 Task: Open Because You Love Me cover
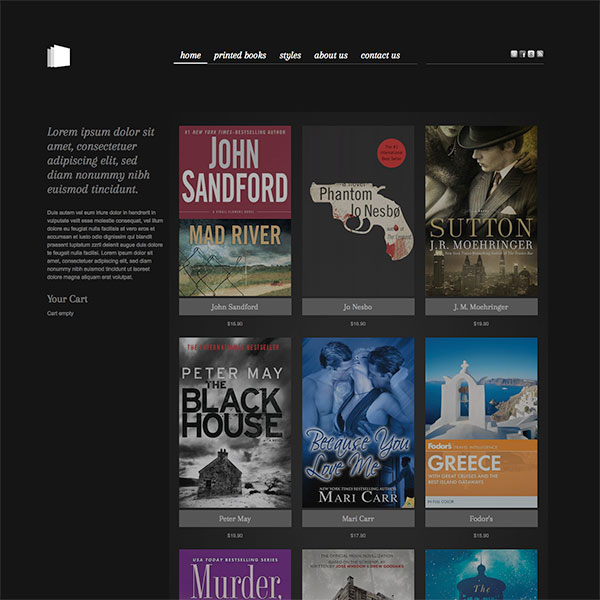[x=358, y=423]
